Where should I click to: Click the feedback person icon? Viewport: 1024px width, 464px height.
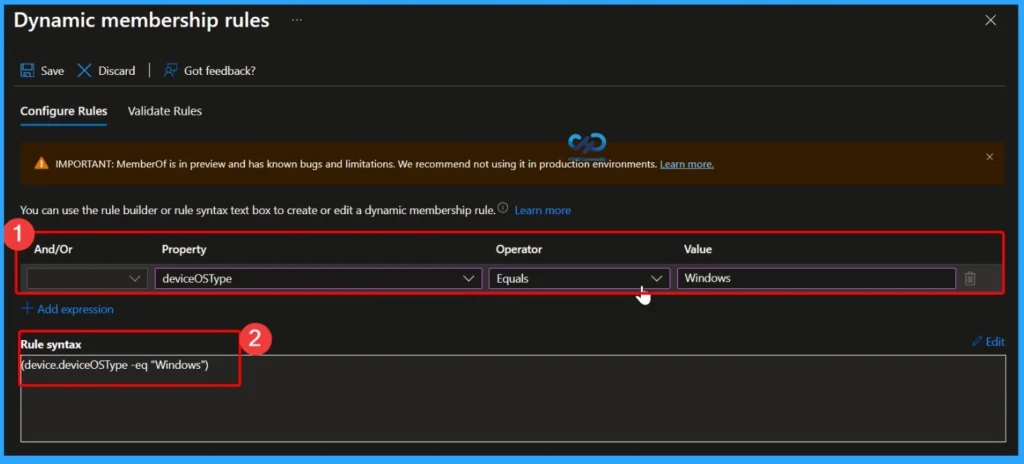170,71
